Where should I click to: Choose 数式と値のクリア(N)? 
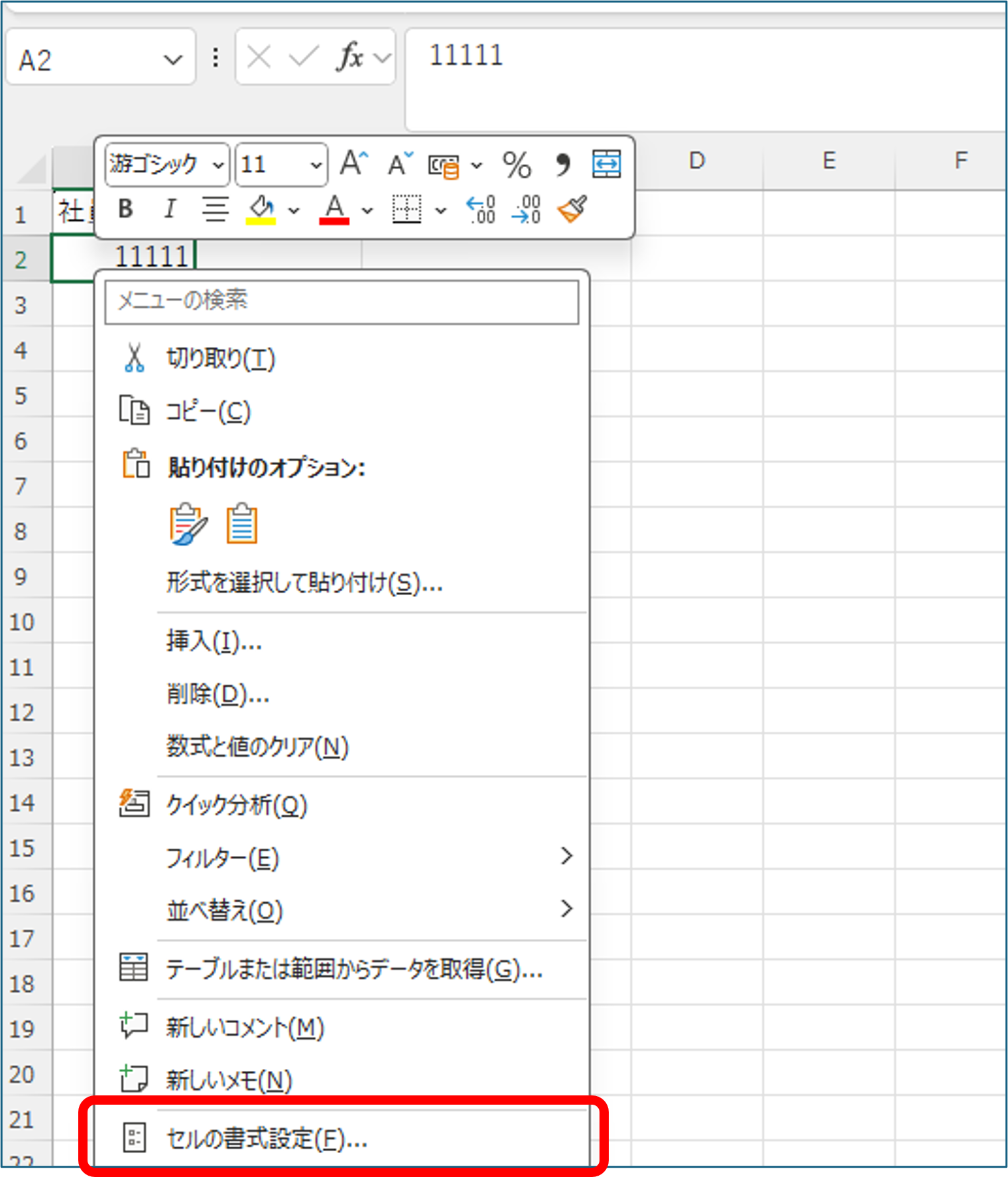[342, 747]
